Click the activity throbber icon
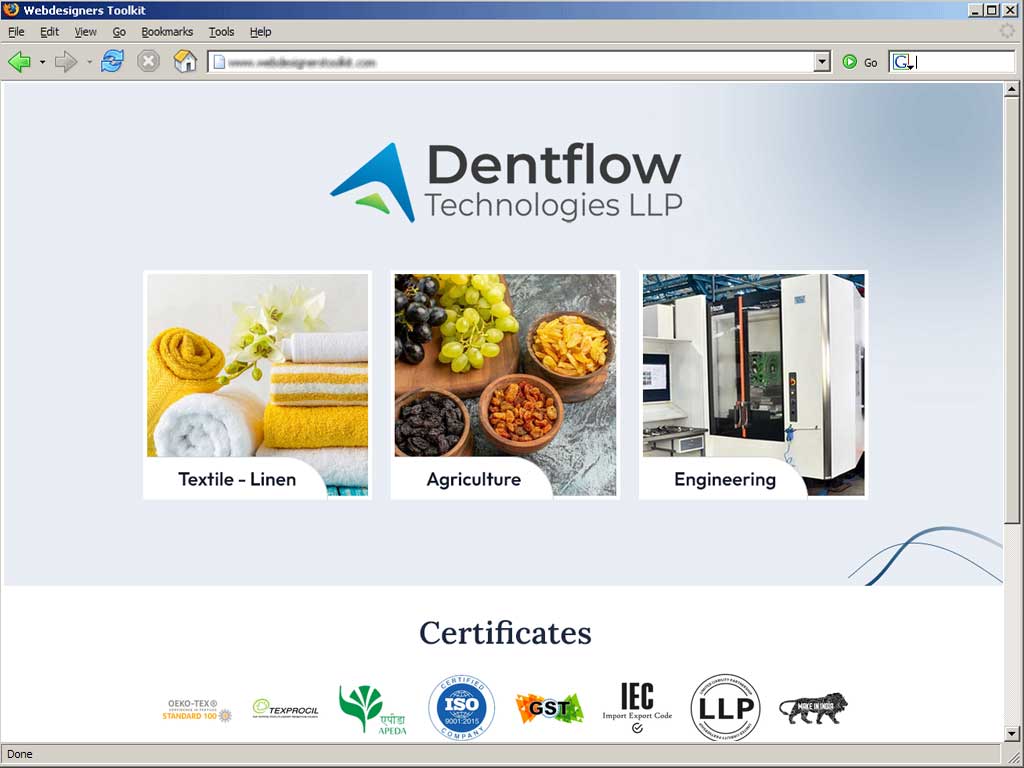 click(x=1008, y=31)
